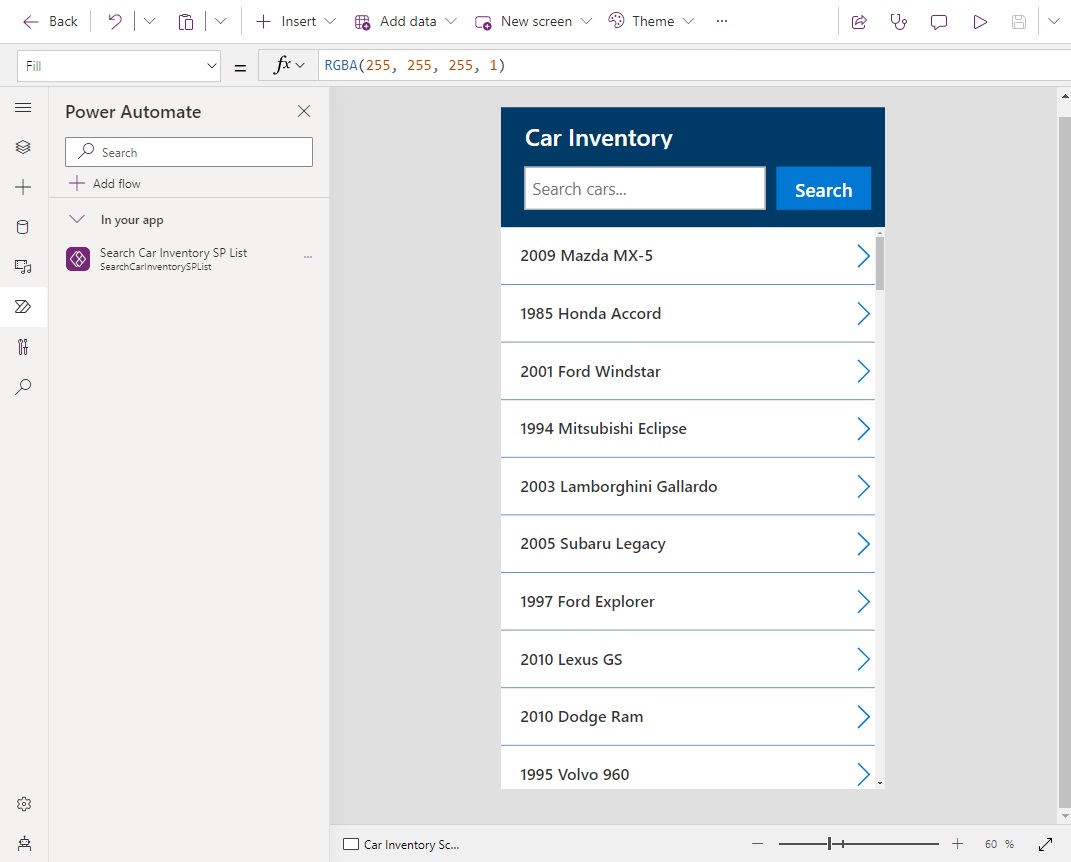Collapse the In your app section

77,219
